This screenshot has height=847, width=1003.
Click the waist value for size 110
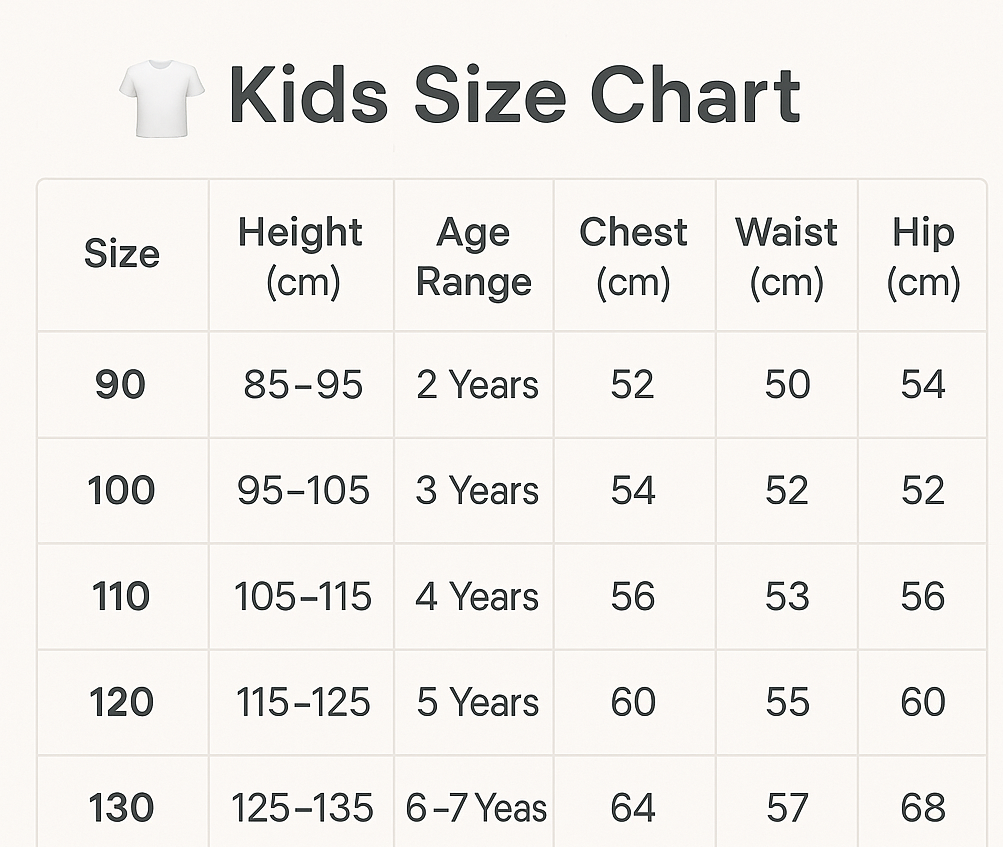pyautogui.click(x=787, y=597)
